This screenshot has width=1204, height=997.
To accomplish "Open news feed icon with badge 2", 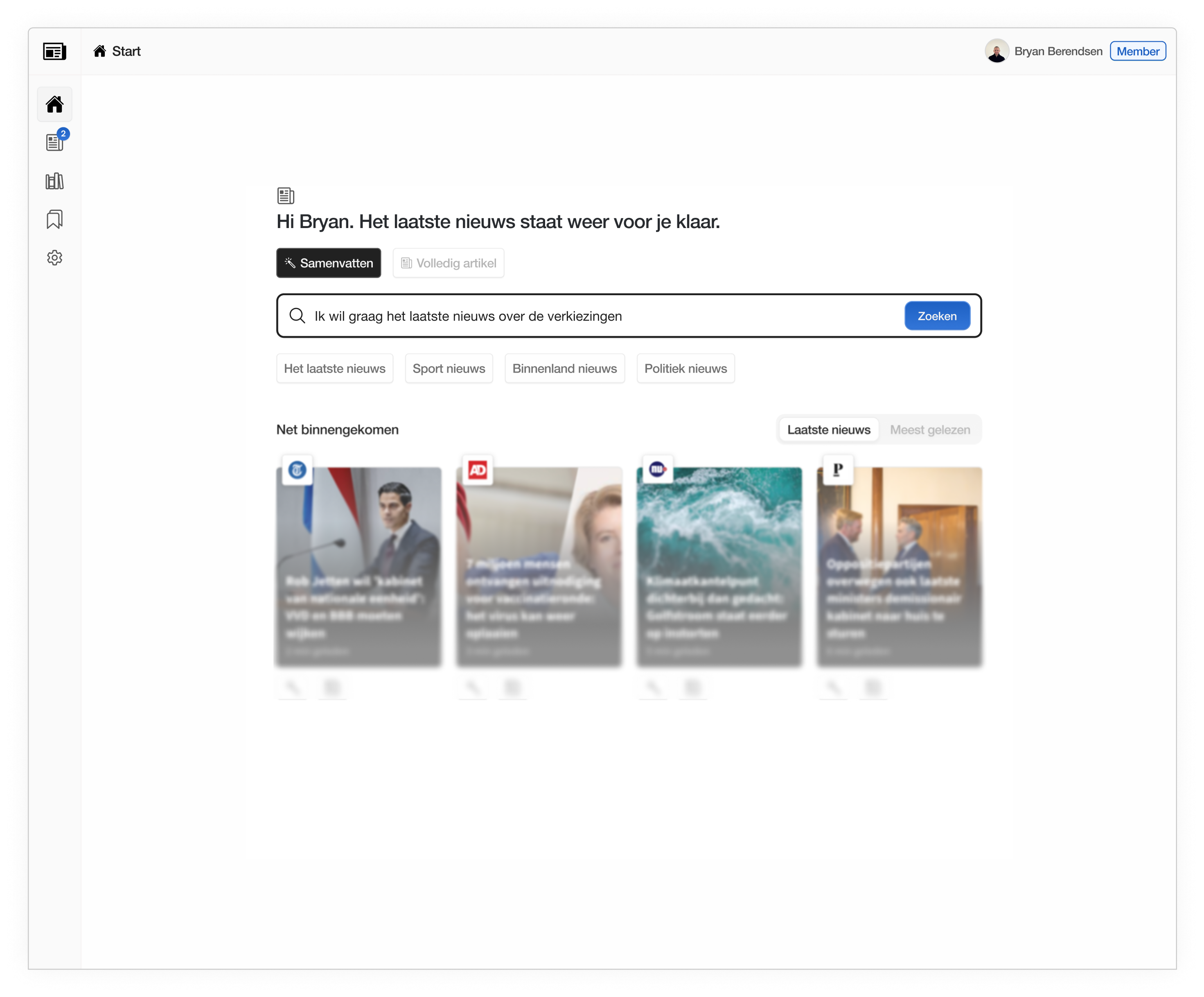I will [x=55, y=142].
